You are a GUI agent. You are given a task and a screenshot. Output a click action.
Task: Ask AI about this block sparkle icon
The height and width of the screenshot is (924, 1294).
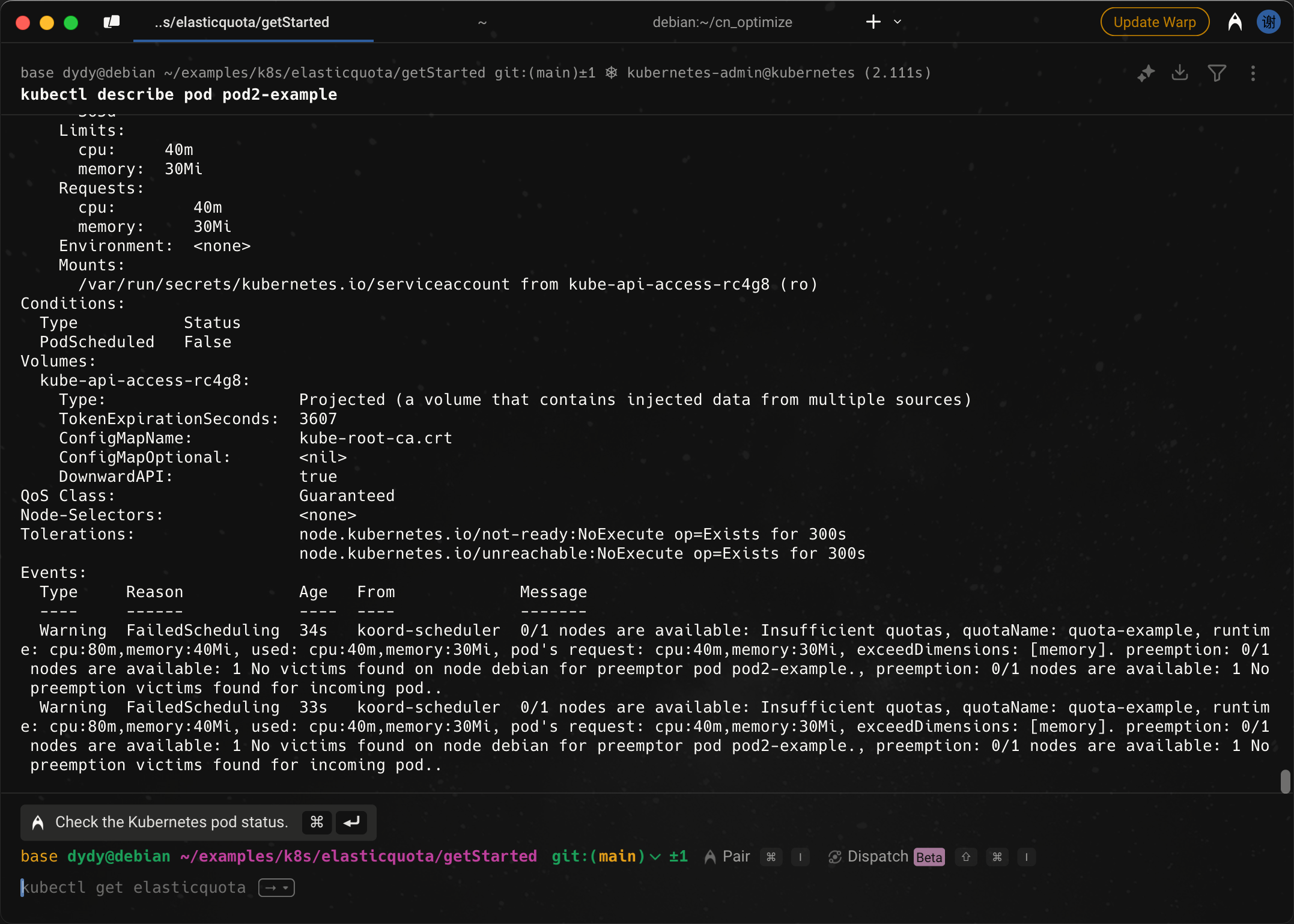pyautogui.click(x=1146, y=73)
